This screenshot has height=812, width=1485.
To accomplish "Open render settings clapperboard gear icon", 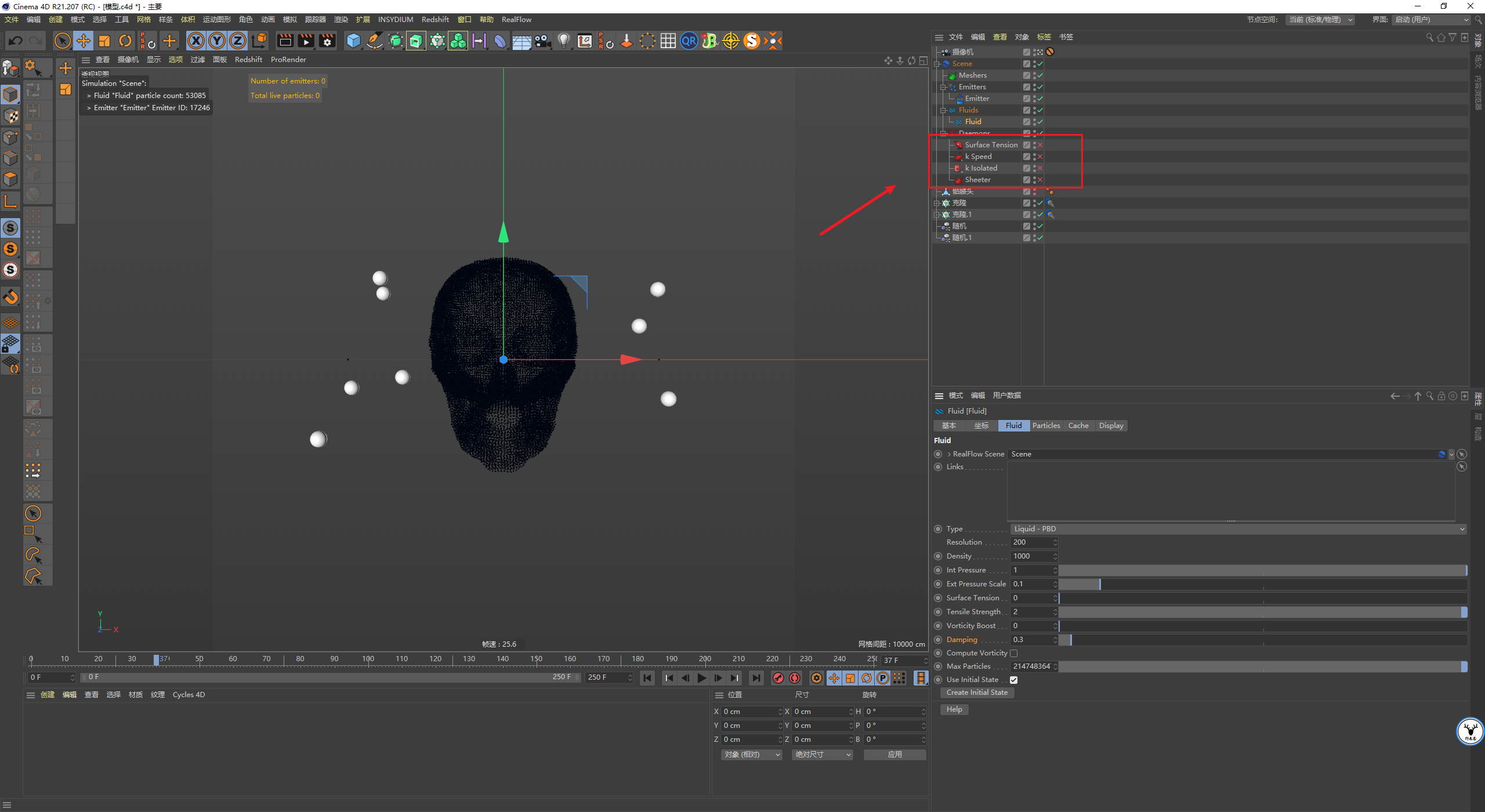I will pyautogui.click(x=327, y=41).
